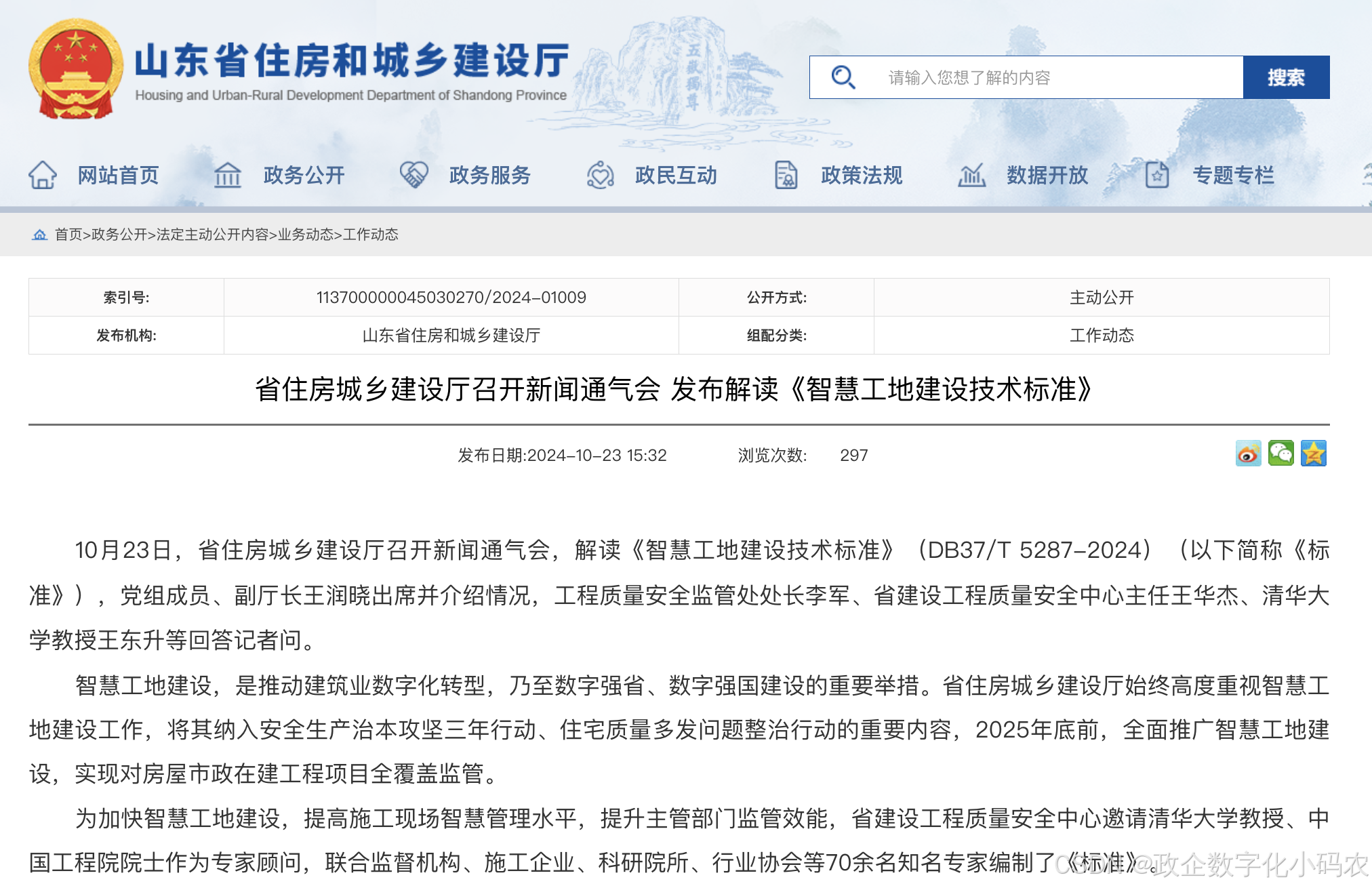Click the building icon beside 政务公开
This screenshot has width=1372, height=888.
tap(228, 175)
